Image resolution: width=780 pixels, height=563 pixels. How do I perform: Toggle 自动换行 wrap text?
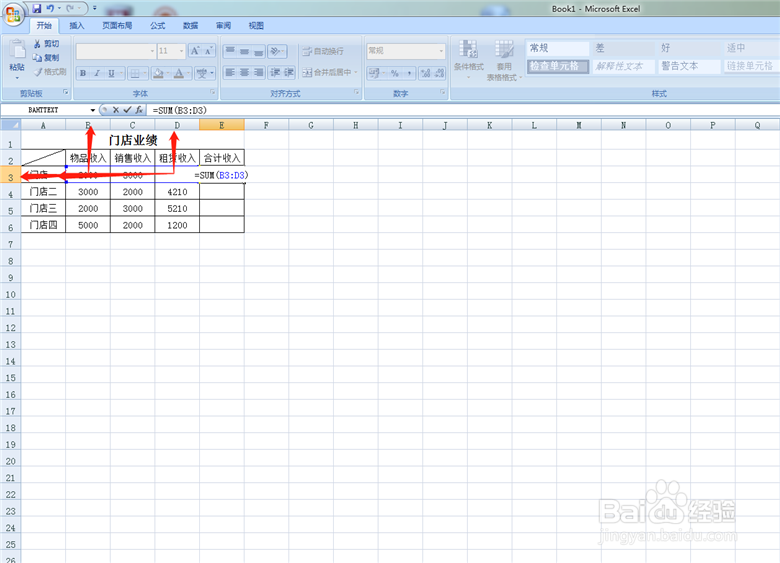323,51
